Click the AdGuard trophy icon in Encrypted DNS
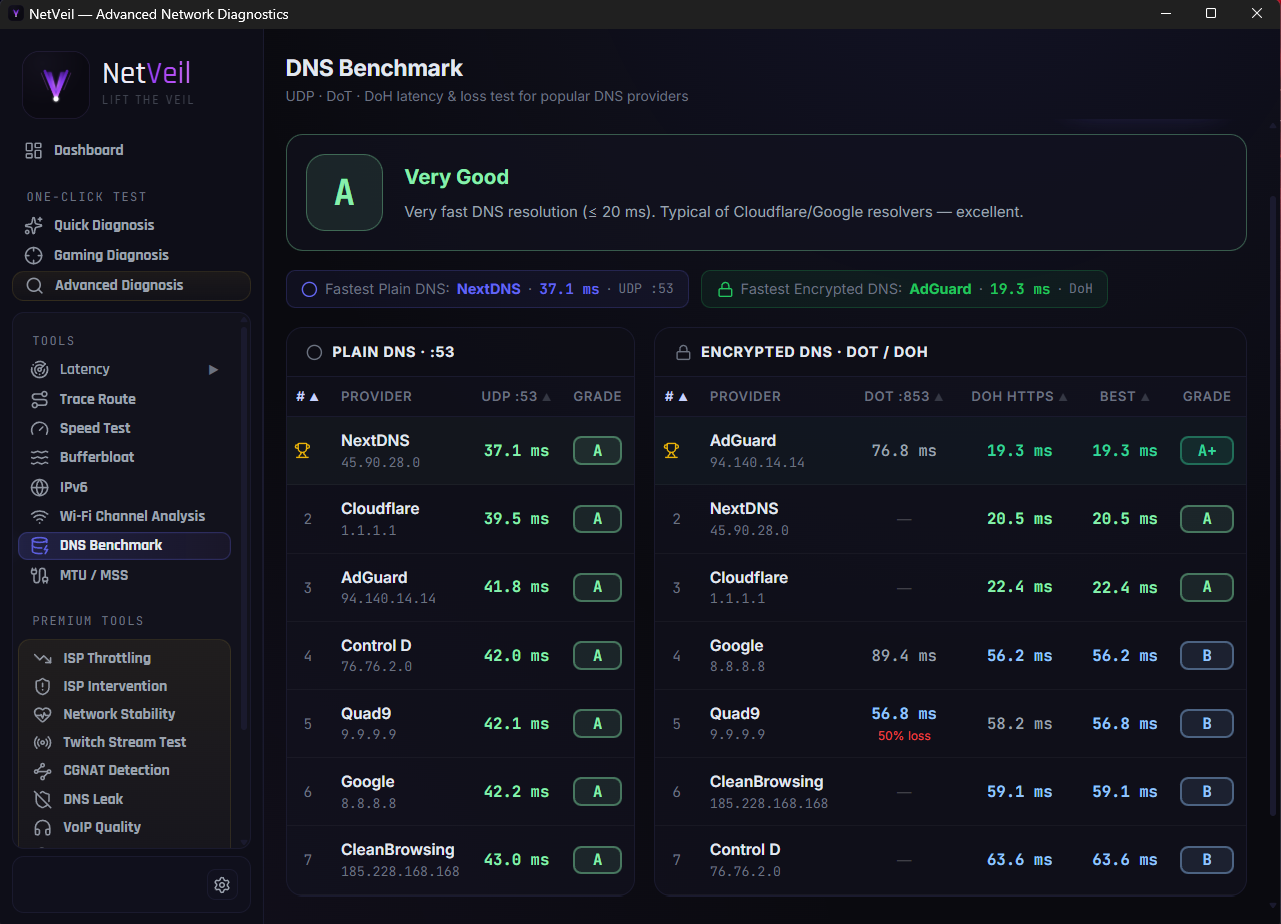 (x=671, y=451)
